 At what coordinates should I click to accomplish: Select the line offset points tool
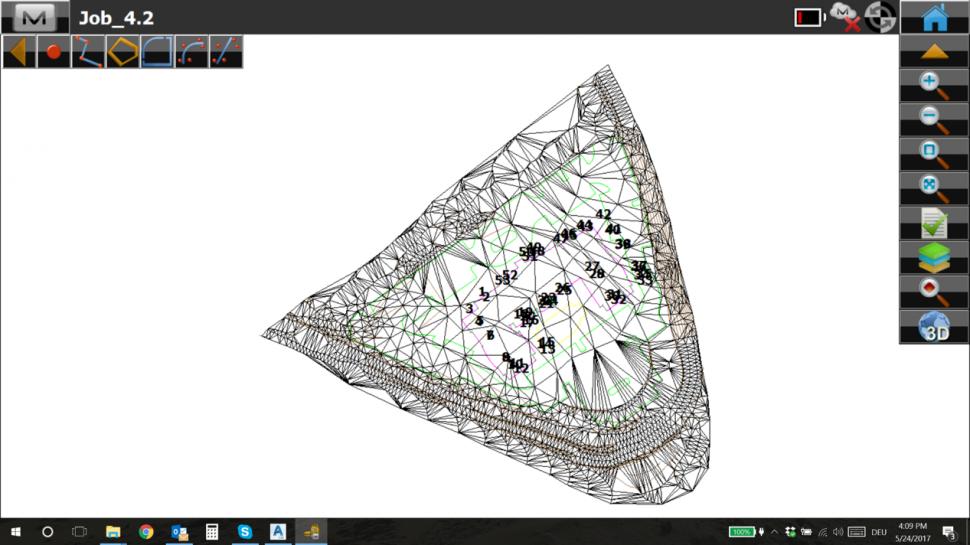tap(226, 52)
